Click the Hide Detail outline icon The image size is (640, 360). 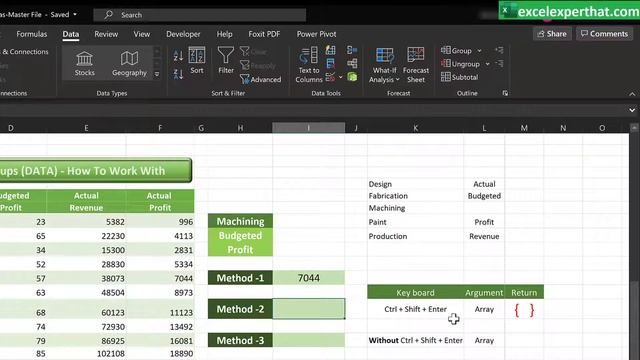pos(499,64)
